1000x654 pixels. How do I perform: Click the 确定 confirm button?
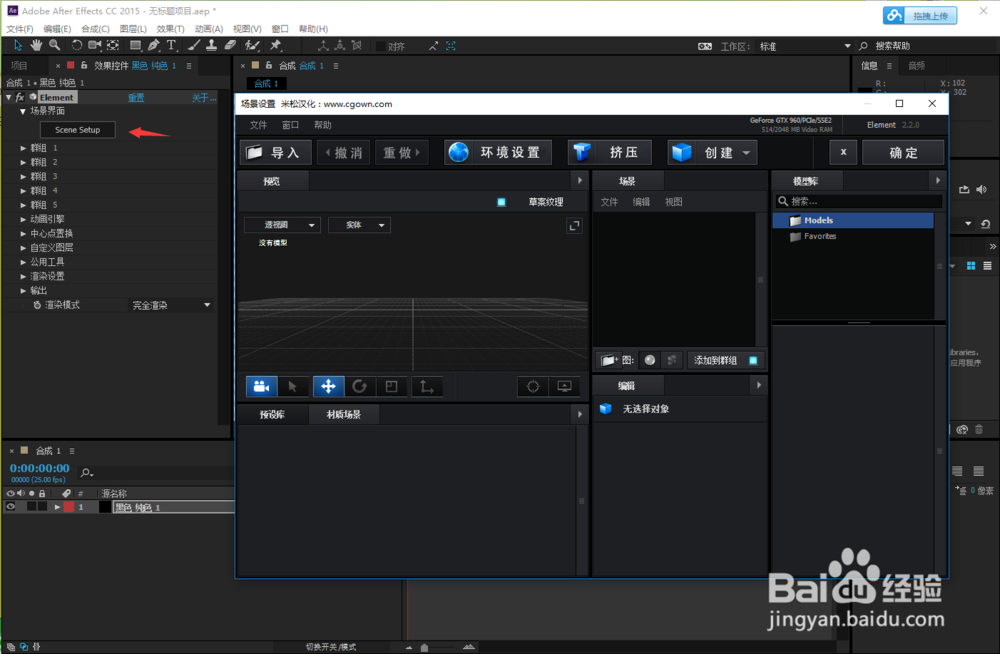(x=903, y=152)
